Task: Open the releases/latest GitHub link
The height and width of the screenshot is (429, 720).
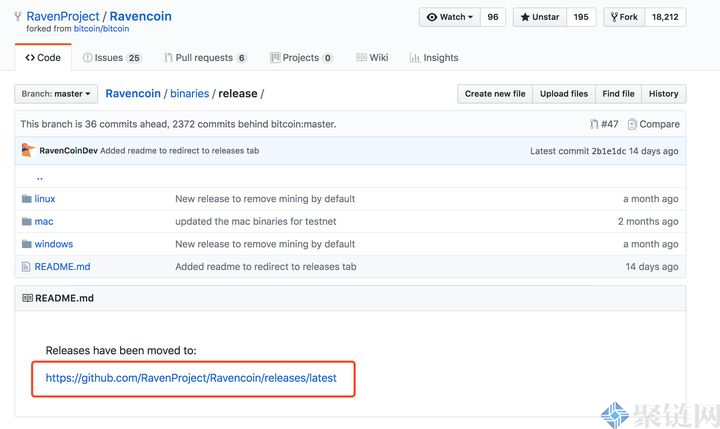Action: click(191, 378)
